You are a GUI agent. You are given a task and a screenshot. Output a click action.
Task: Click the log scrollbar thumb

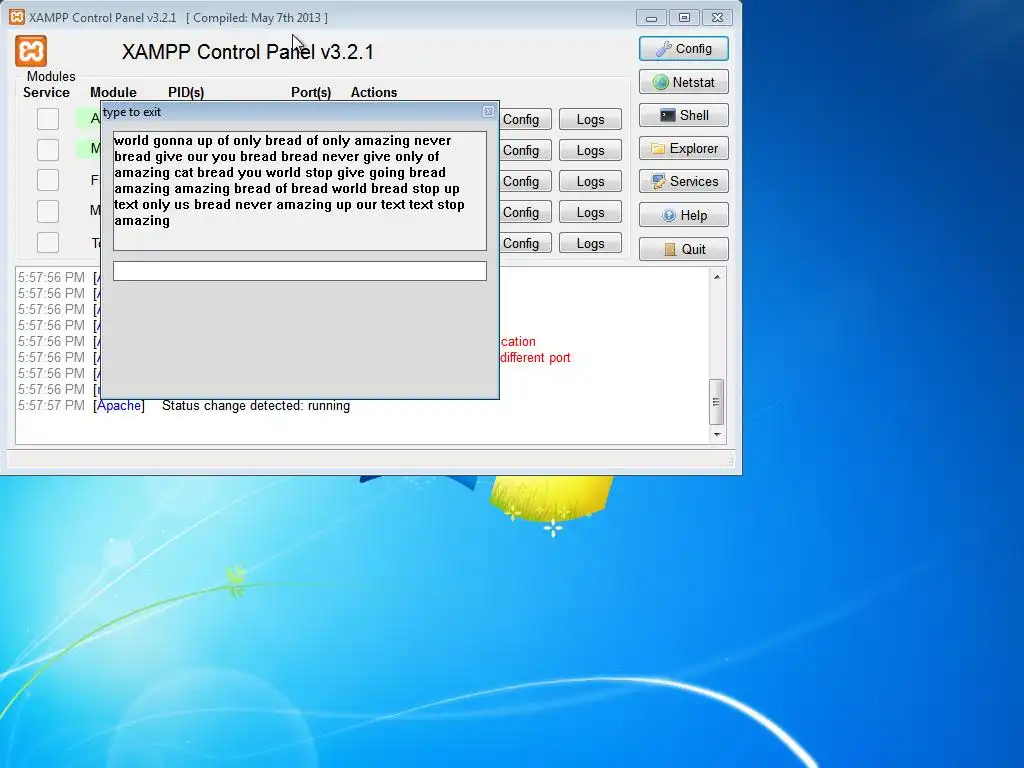[716, 402]
